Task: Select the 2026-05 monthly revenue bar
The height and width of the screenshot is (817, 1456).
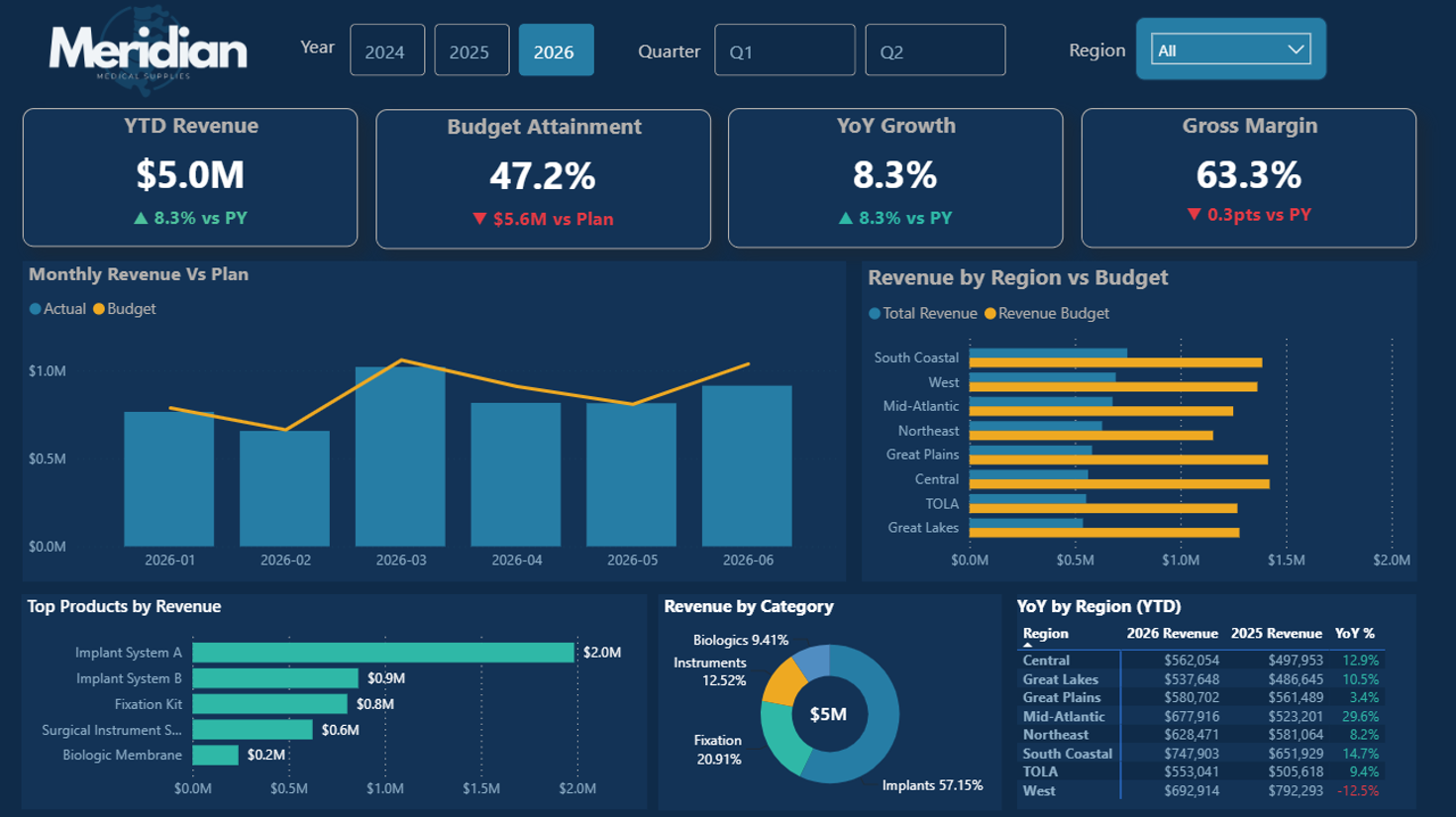Action: 632,474
